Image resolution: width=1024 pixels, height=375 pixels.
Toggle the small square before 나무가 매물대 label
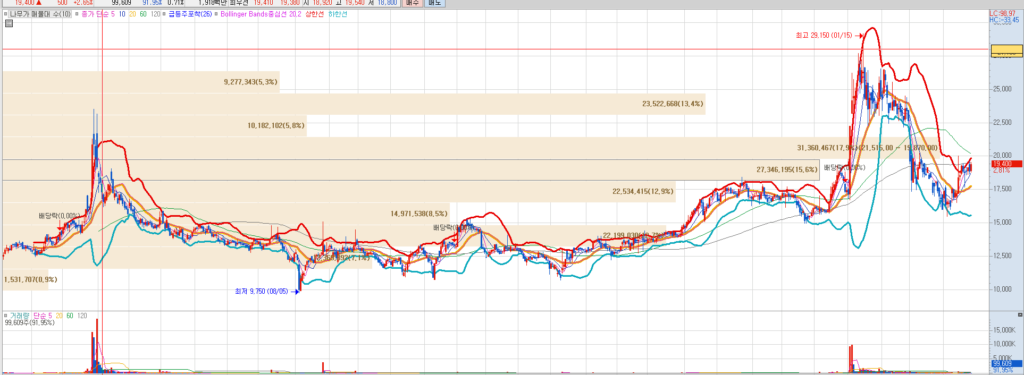pos(6,14)
